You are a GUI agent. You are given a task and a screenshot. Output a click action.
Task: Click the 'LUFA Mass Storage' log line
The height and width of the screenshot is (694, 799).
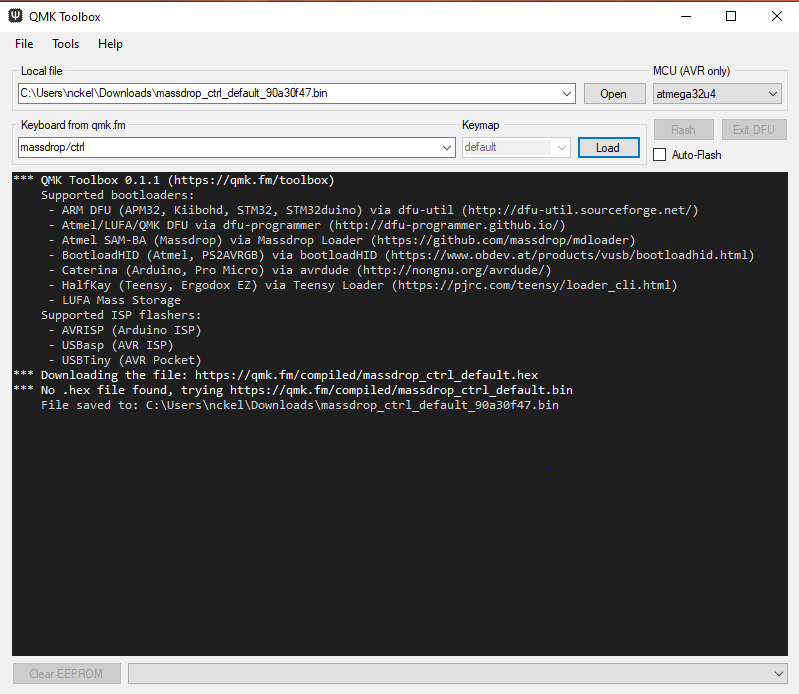click(115, 300)
